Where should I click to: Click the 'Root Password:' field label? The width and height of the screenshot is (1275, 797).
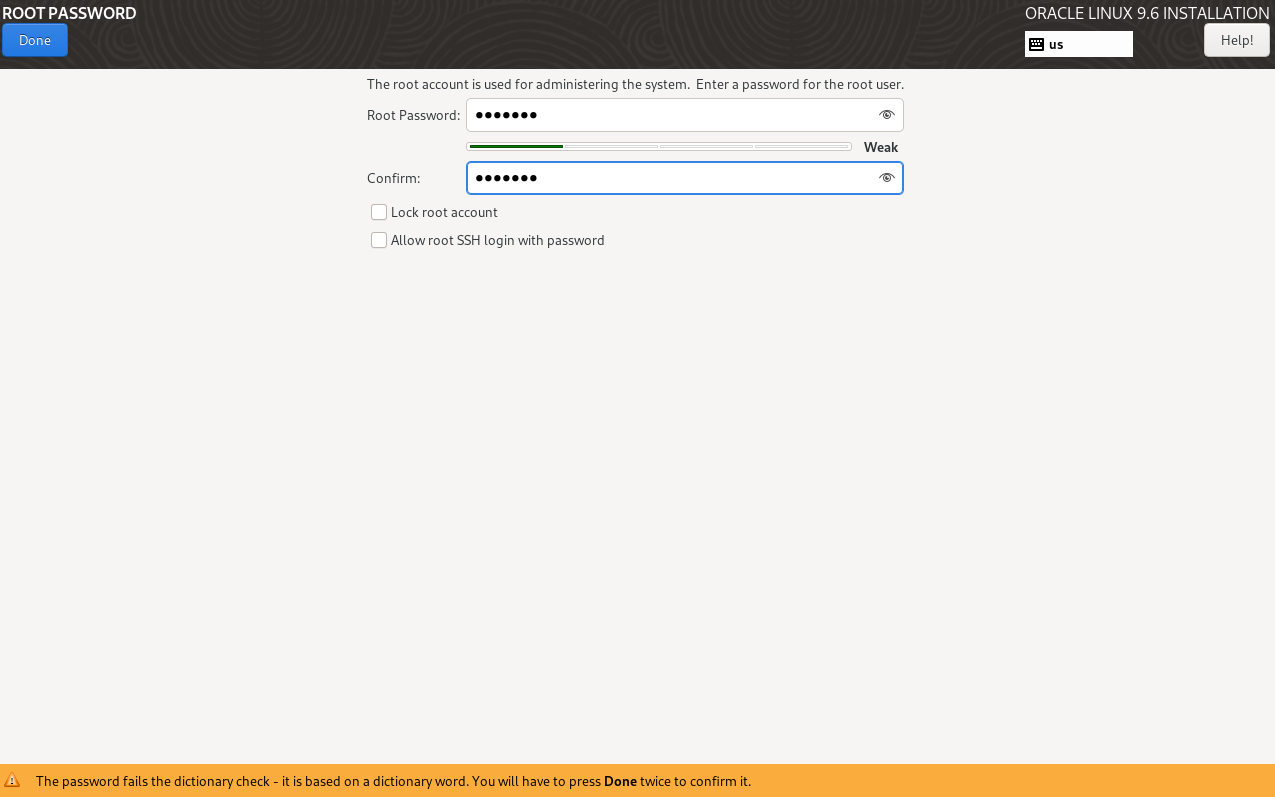413,115
